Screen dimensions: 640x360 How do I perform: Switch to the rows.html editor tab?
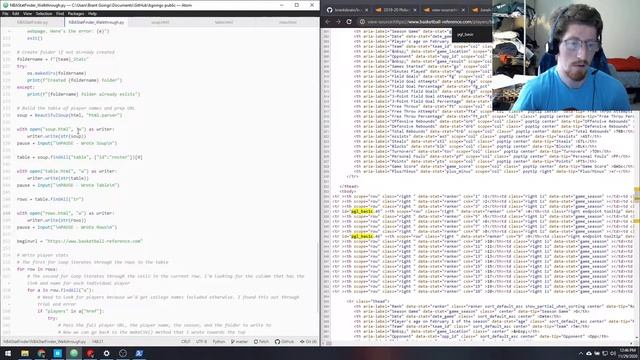tap(288, 22)
